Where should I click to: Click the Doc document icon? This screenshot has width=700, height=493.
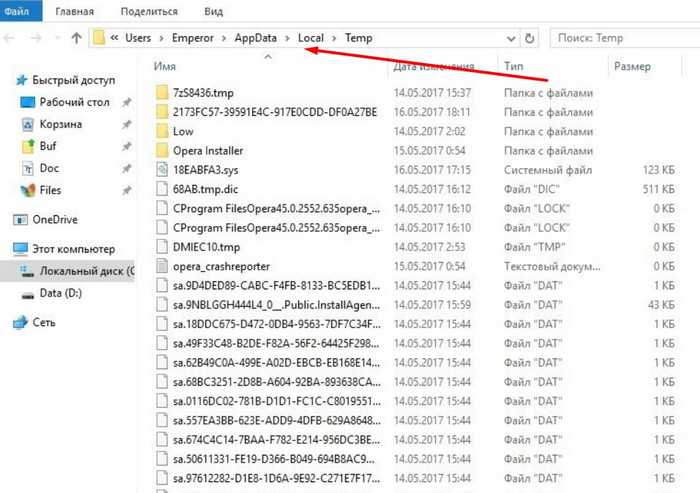(28, 168)
